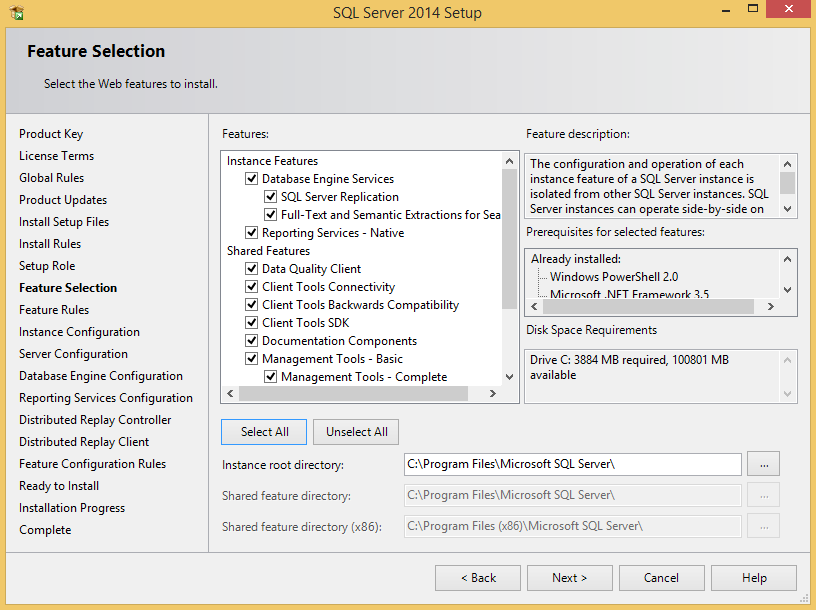This screenshot has width=816, height=610.
Task: Select Feature Selection step in sidebar
Action: (68, 288)
